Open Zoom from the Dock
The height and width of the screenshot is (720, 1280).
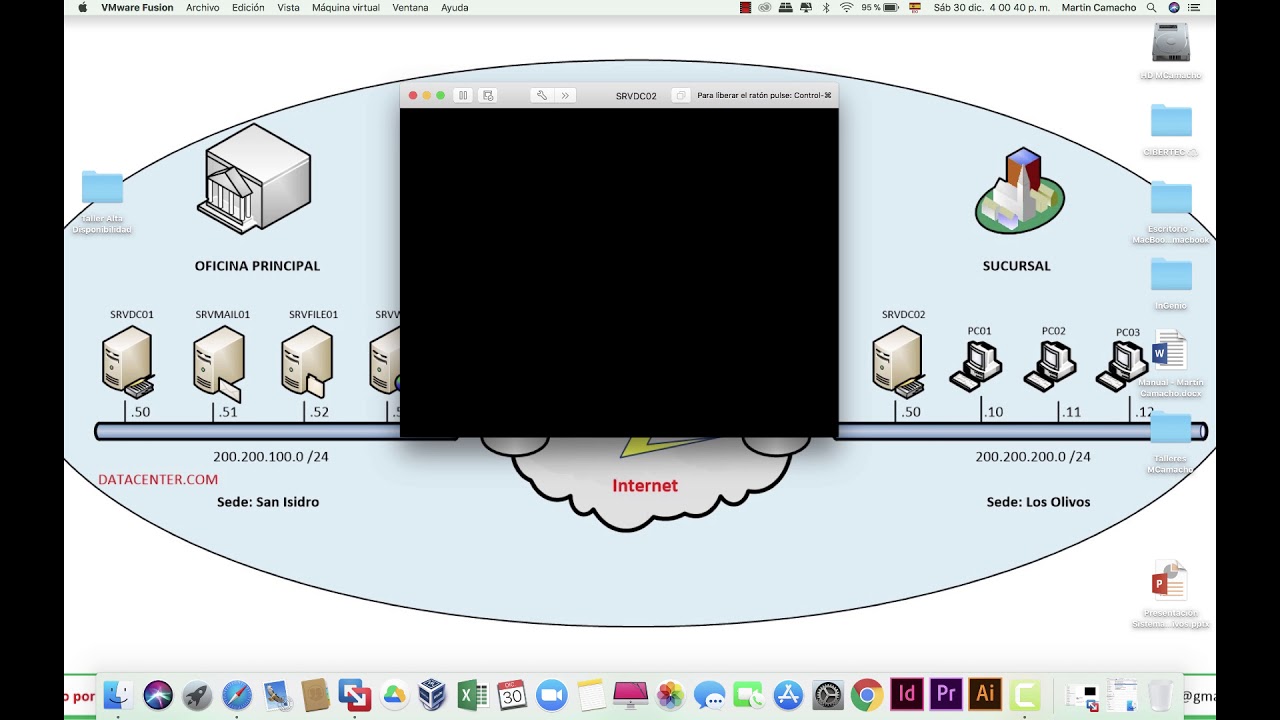click(551, 694)
